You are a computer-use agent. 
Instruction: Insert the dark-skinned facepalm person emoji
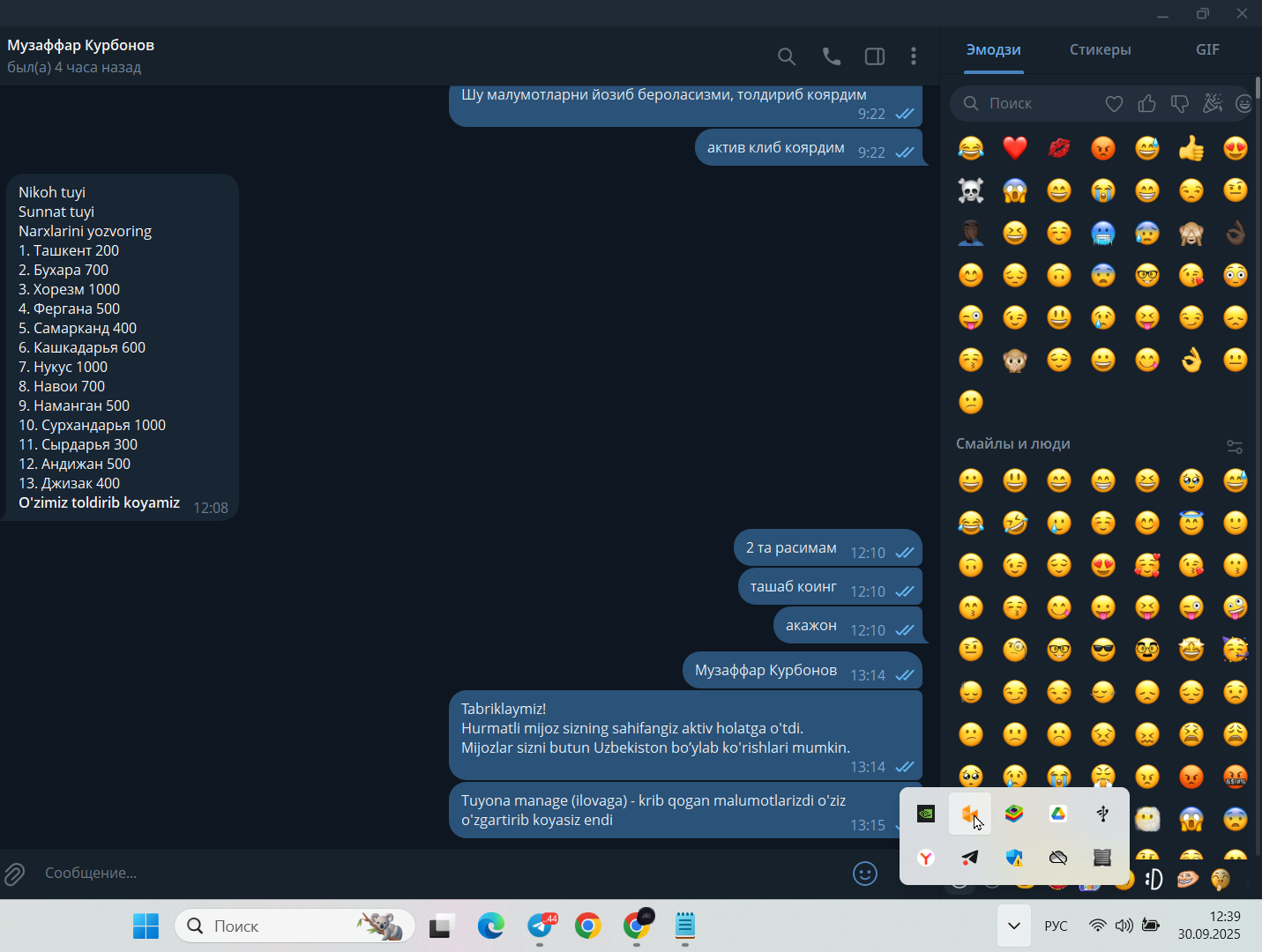(x=971, y=233)
